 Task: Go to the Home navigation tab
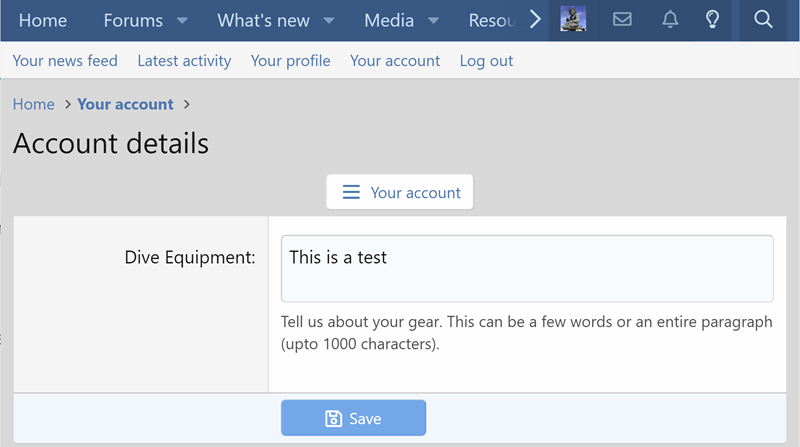tap(43, 20)
